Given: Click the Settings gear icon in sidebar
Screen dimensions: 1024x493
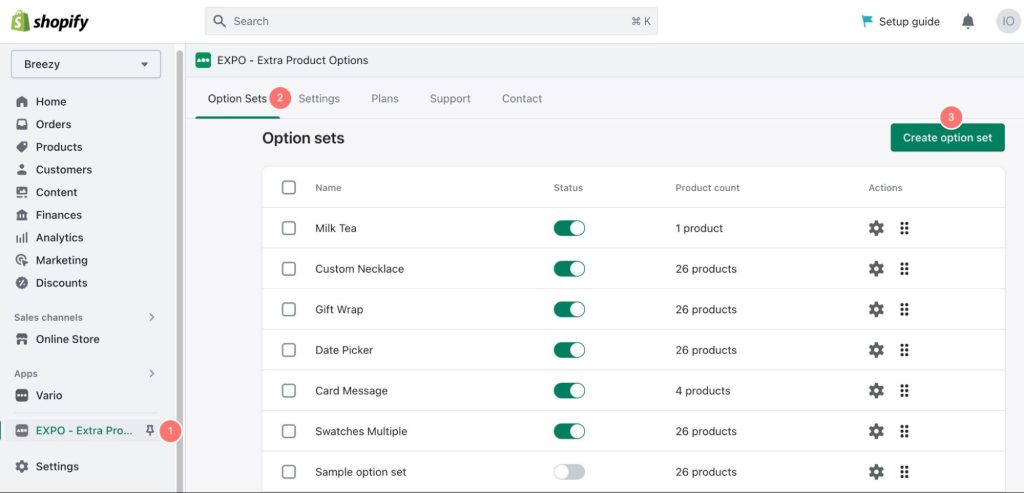Looking at the screenshot, I should coord(22,466).
